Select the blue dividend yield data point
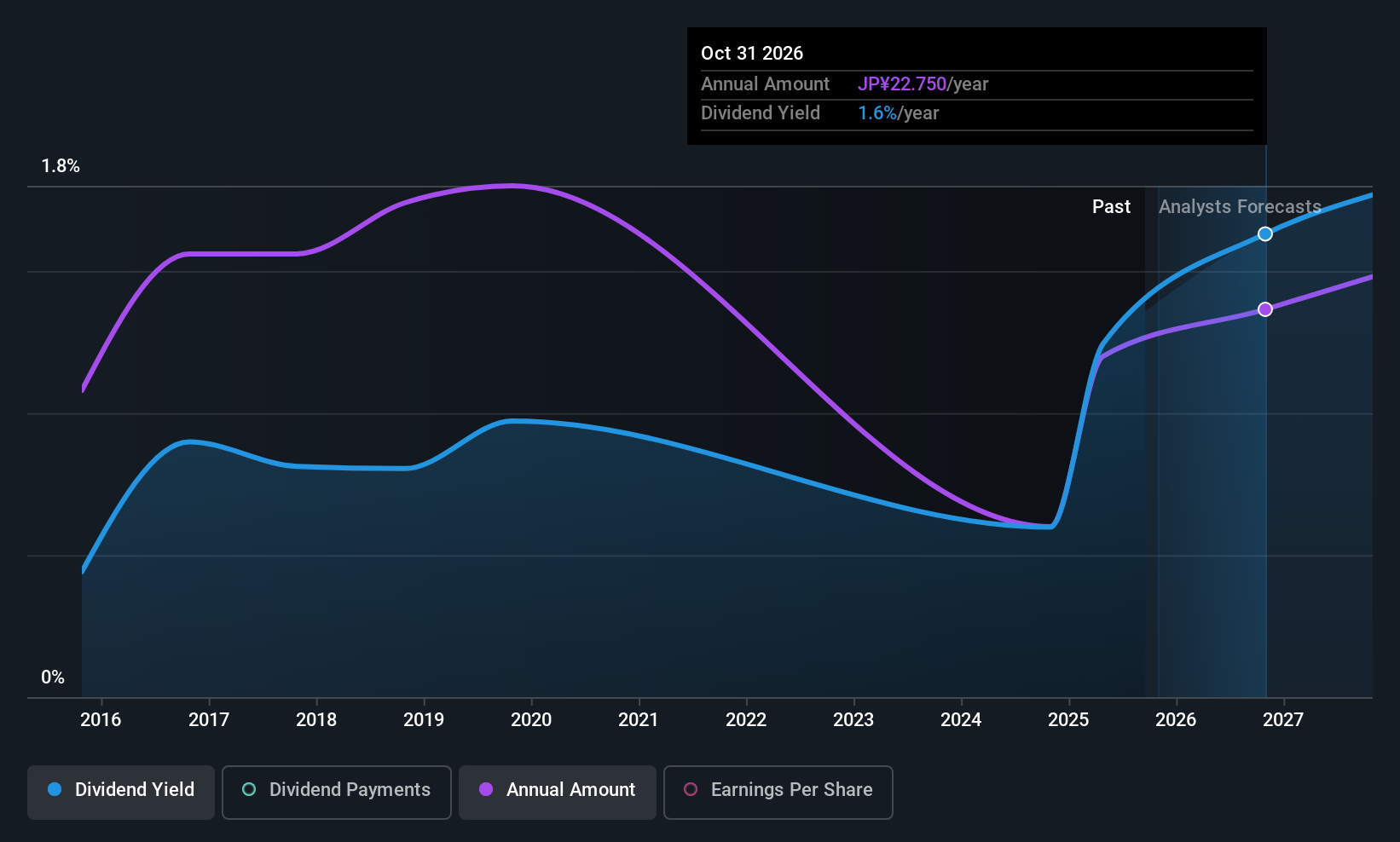The image size is (1400, 842). pos(1265,234)
